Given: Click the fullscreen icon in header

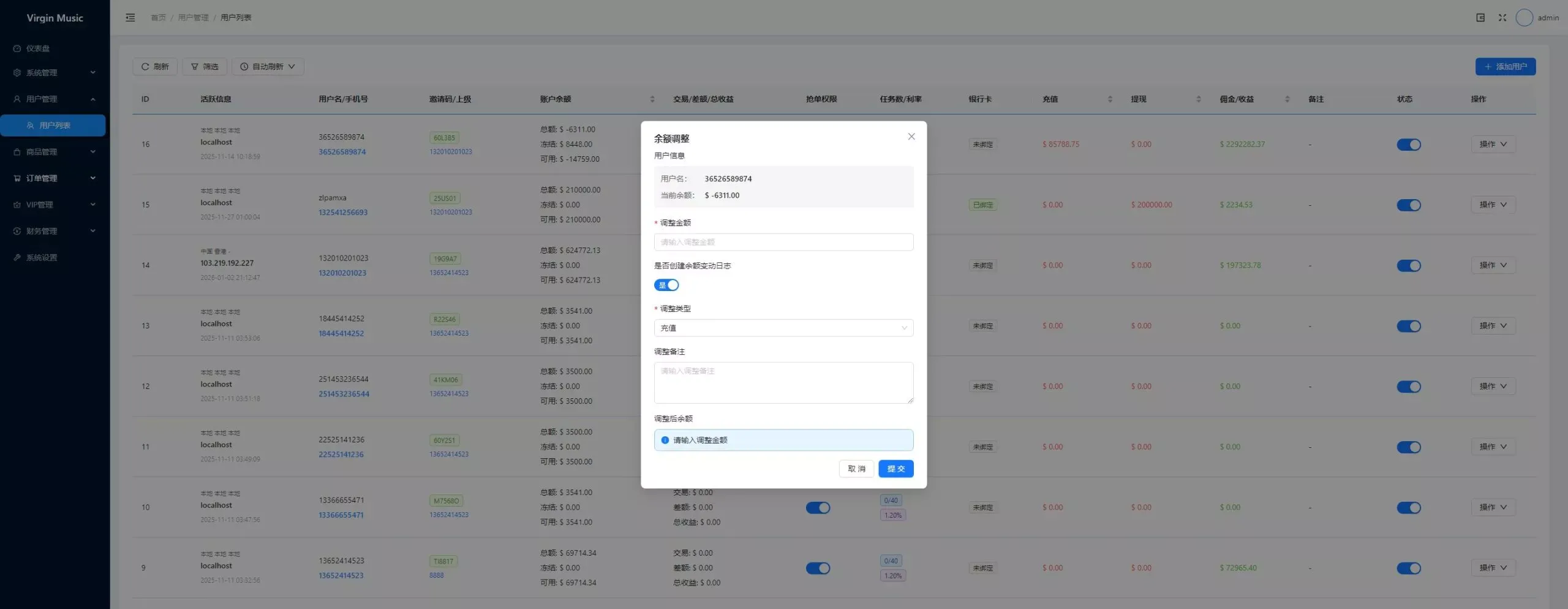Looking at the screenshot, I should 1502,18.
